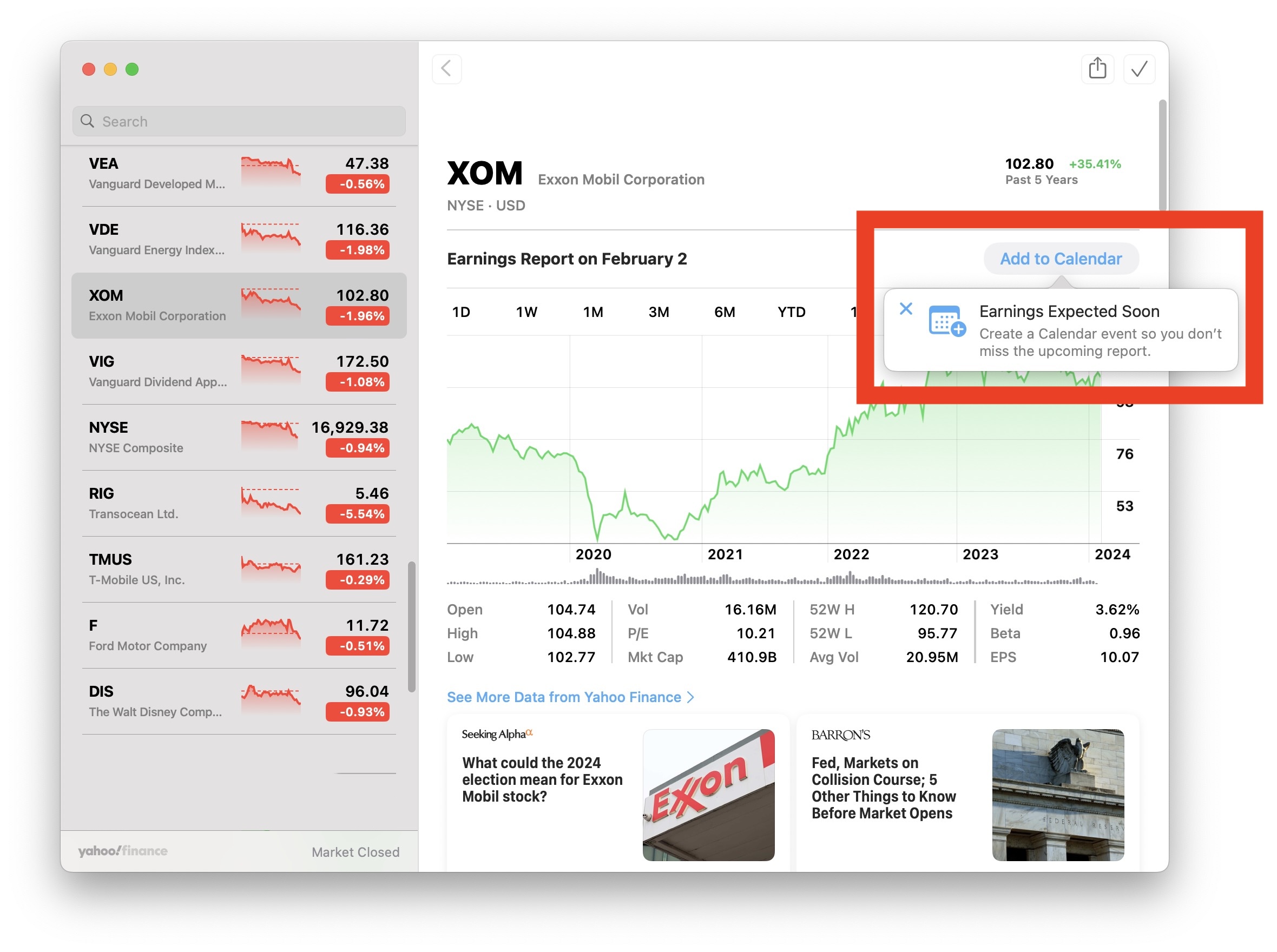Select the XOM watchlist row
This screenshot has width=1277, height=952.
coord(239,306)
